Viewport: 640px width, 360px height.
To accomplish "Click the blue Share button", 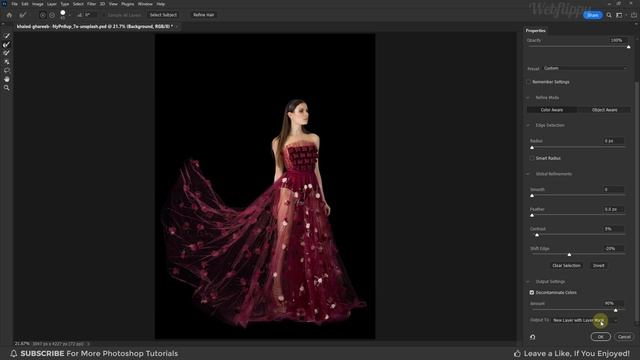I will click(593, 15).
